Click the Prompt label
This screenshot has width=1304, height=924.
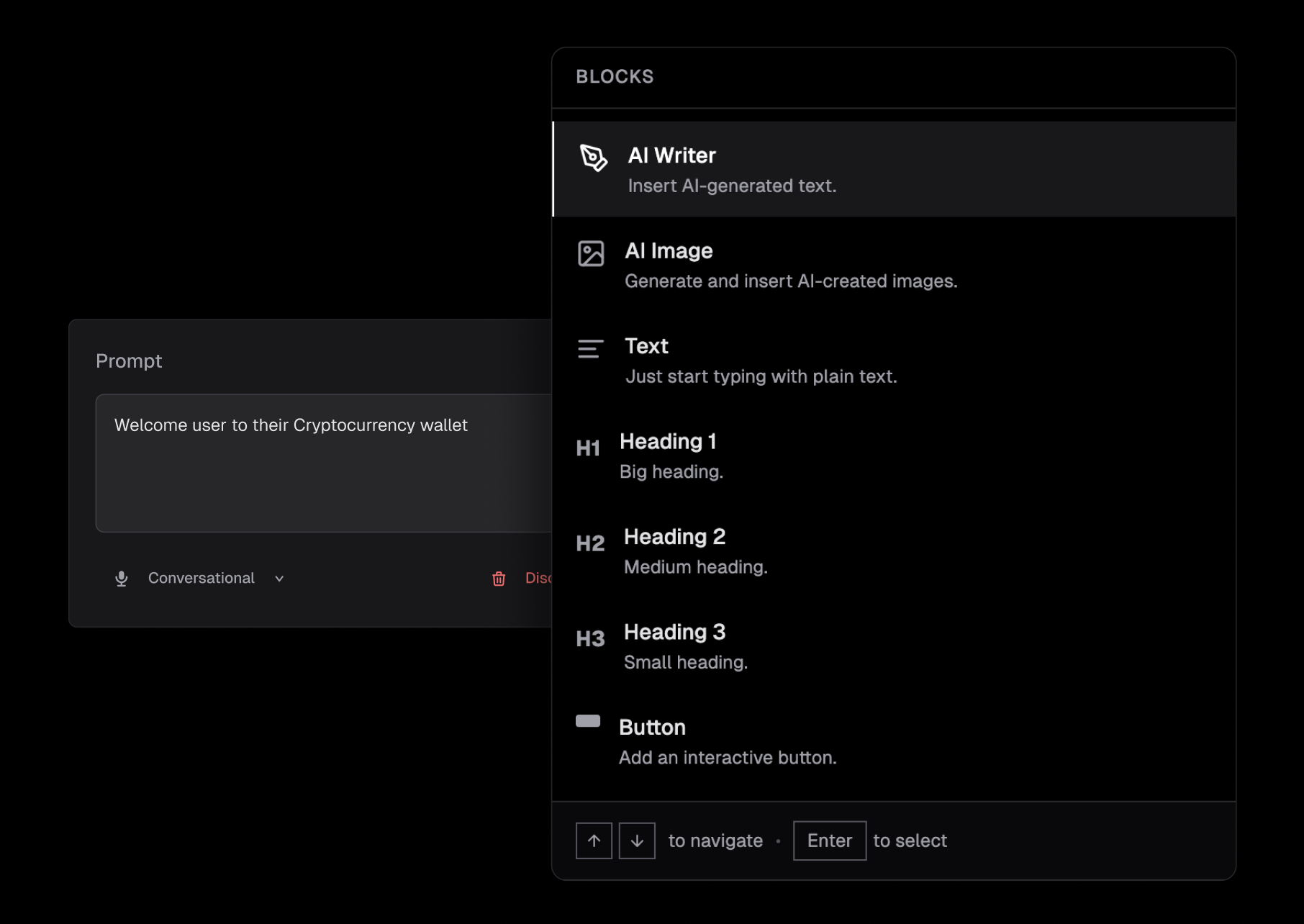(129, 361)
